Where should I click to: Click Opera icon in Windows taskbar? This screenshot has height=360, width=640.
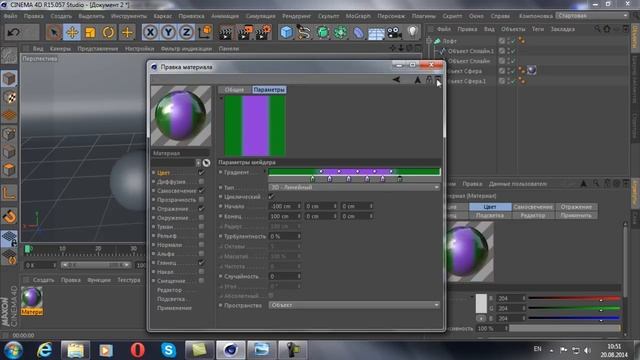[x=138, y=350]
